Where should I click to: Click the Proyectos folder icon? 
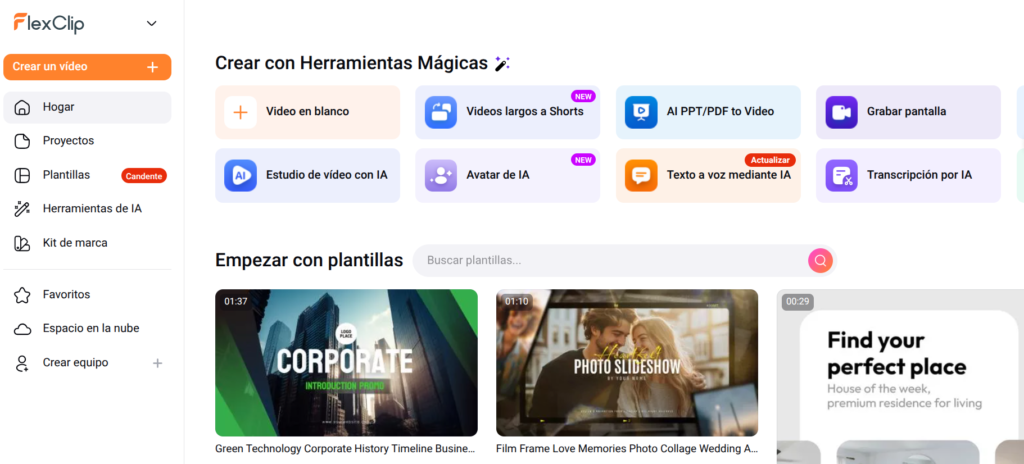pyautogui.click(x=22, y=141)
